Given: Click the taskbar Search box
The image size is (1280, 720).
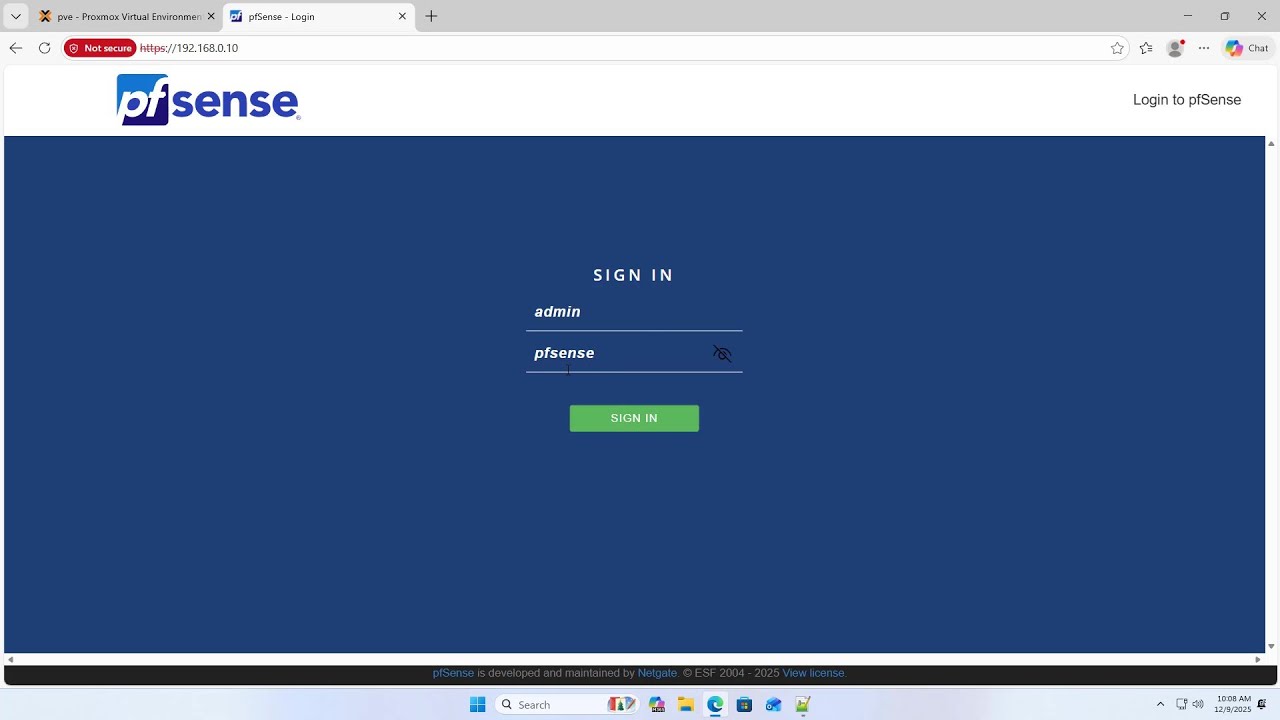Looking at the screenshot, I should [569, 705].
